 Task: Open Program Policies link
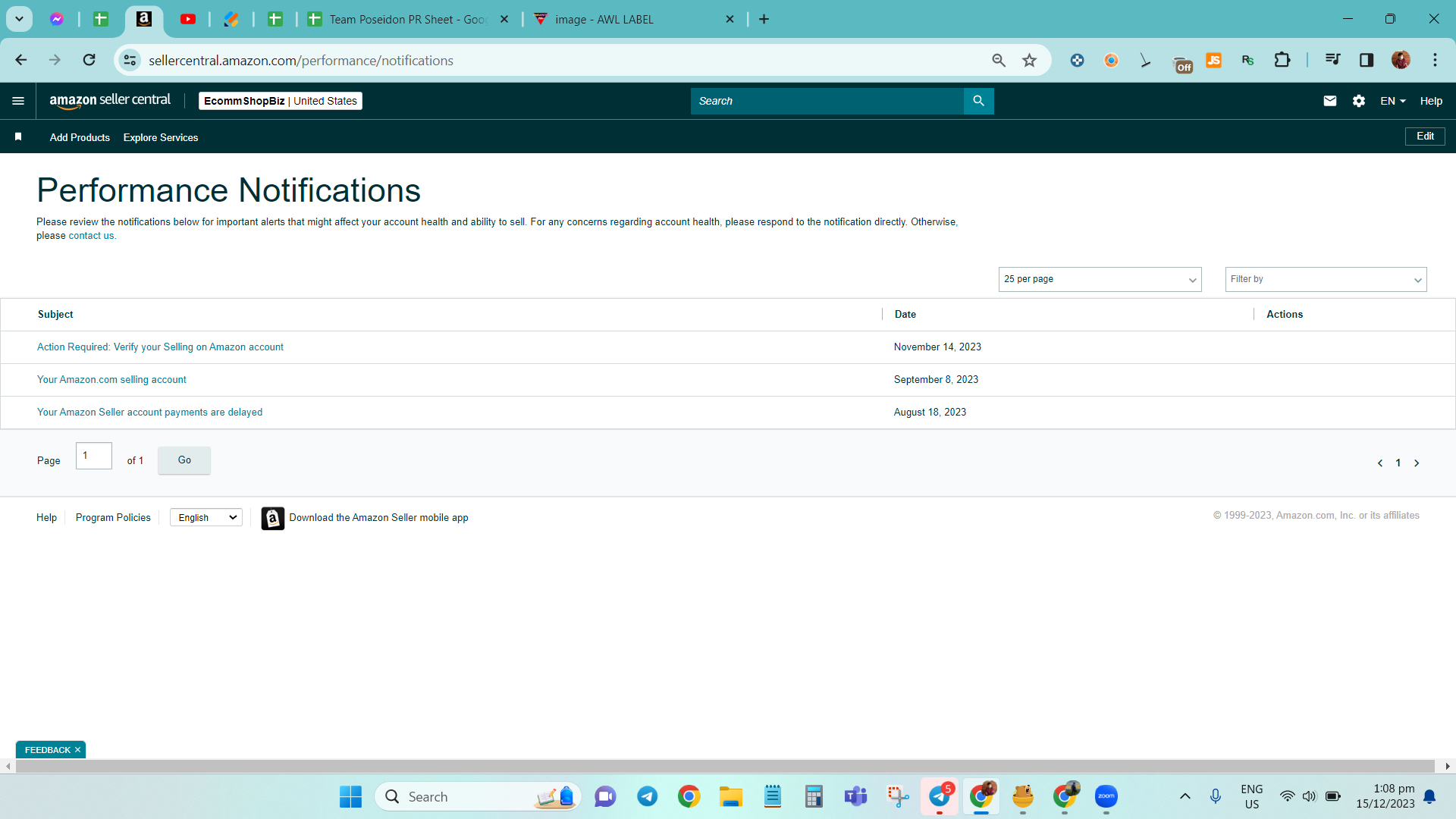point(113,517)
